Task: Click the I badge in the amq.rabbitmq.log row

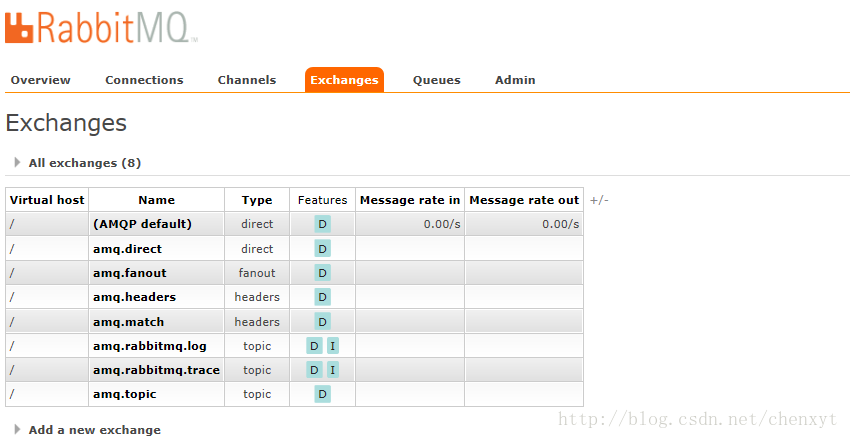Action: 333,346
